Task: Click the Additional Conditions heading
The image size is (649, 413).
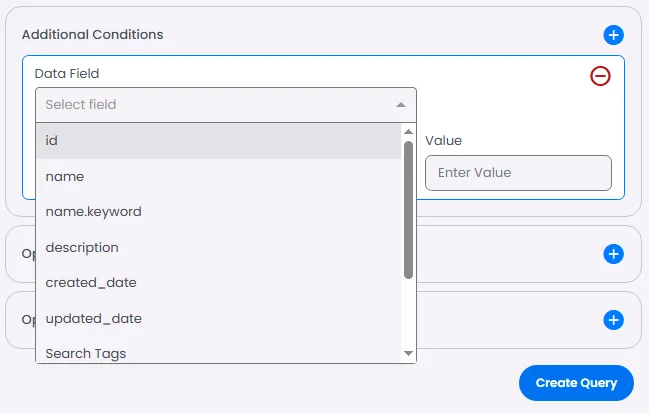Action: (x=92, y=35)
